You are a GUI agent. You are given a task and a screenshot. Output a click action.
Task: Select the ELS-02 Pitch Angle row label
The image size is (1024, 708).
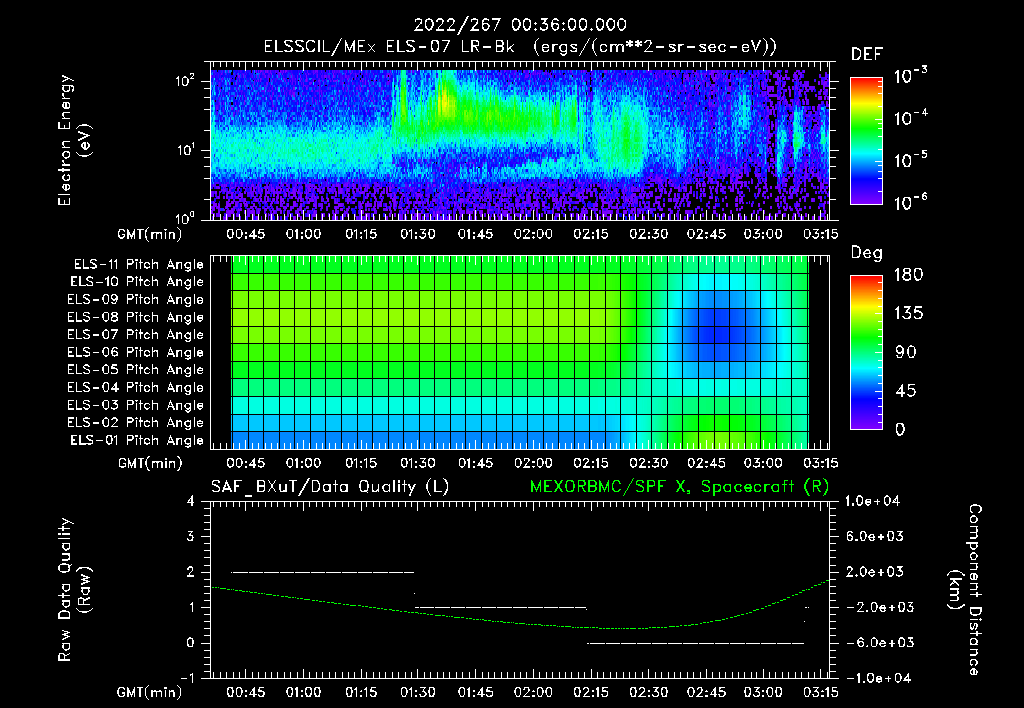pos(136,423)
